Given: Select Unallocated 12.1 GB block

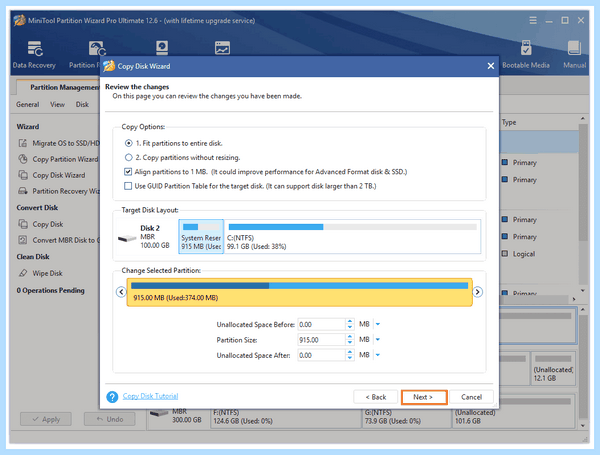Looking at the screenshot, I should click(x=553, y=369).
